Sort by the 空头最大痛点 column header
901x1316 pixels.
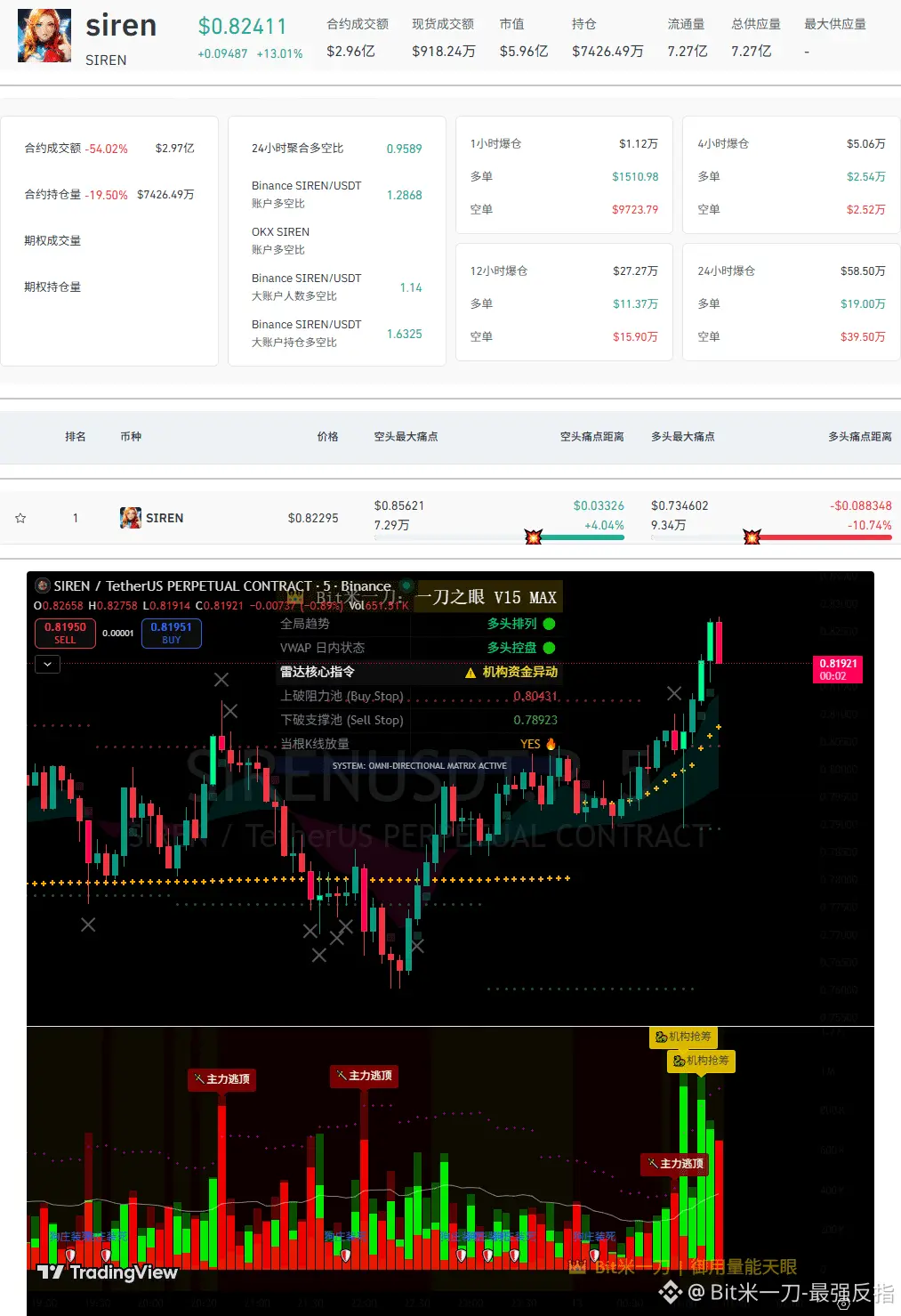click(x=406, y=437)
